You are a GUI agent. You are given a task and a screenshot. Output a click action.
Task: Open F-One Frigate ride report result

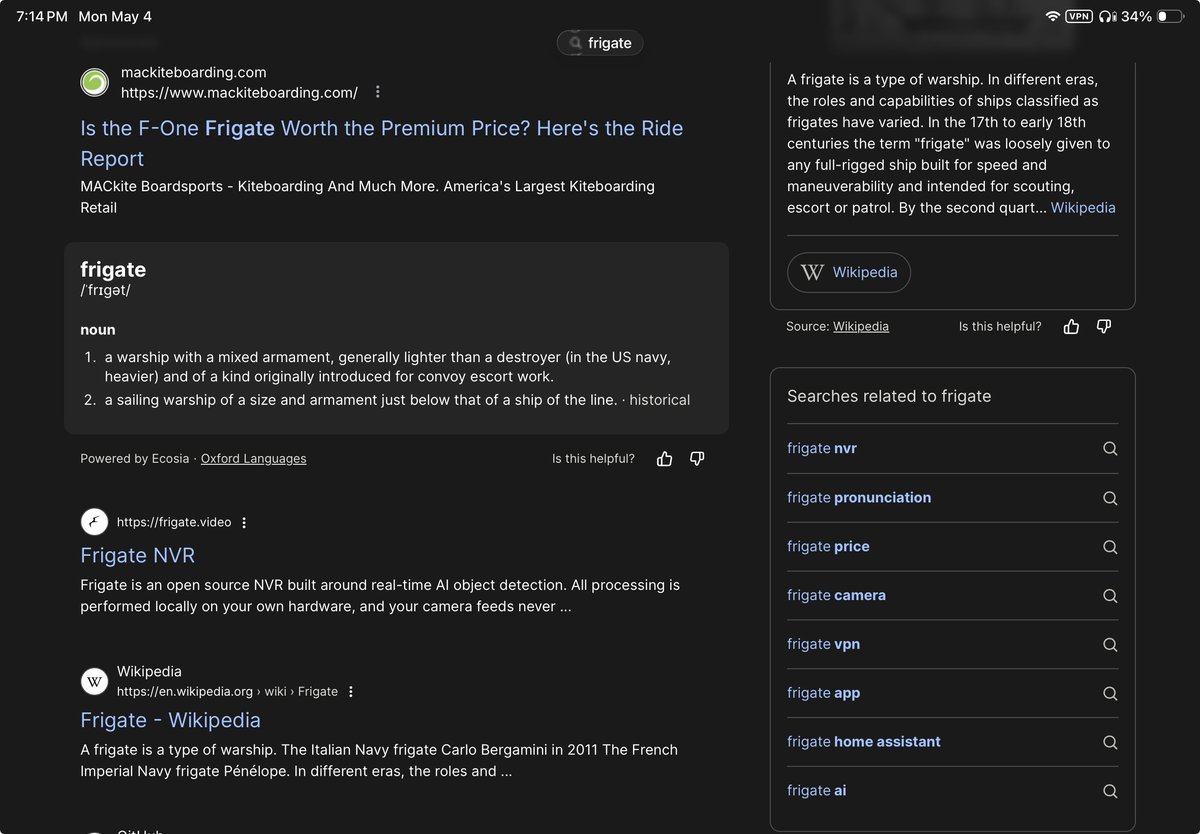pos(382,143)
